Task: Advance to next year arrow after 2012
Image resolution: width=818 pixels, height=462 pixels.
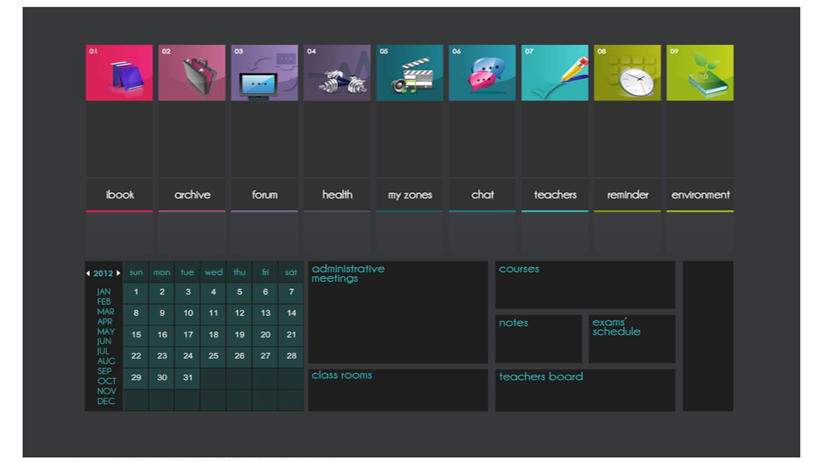Action: [119, 273]
